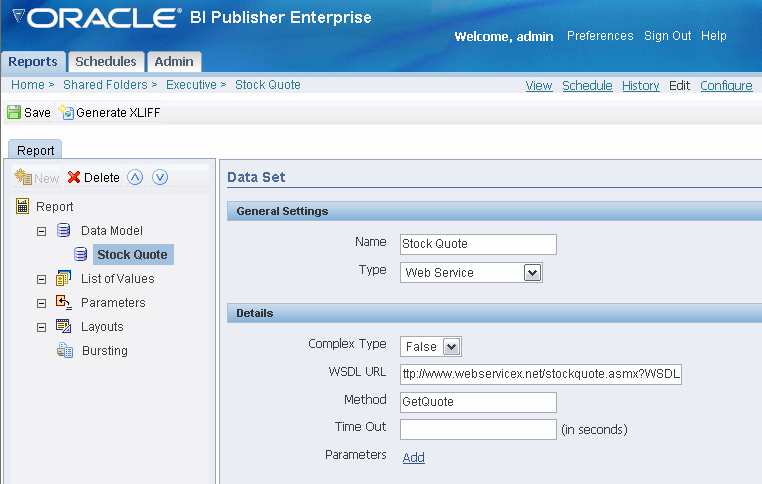Move item down with down-arrow icon
Viewport: 762px width, 484px height.
(160, 177)
